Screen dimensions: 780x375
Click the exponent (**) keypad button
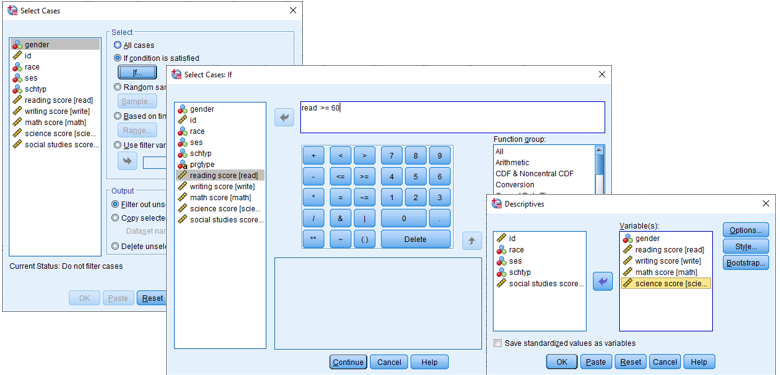[x=313, y=239]
